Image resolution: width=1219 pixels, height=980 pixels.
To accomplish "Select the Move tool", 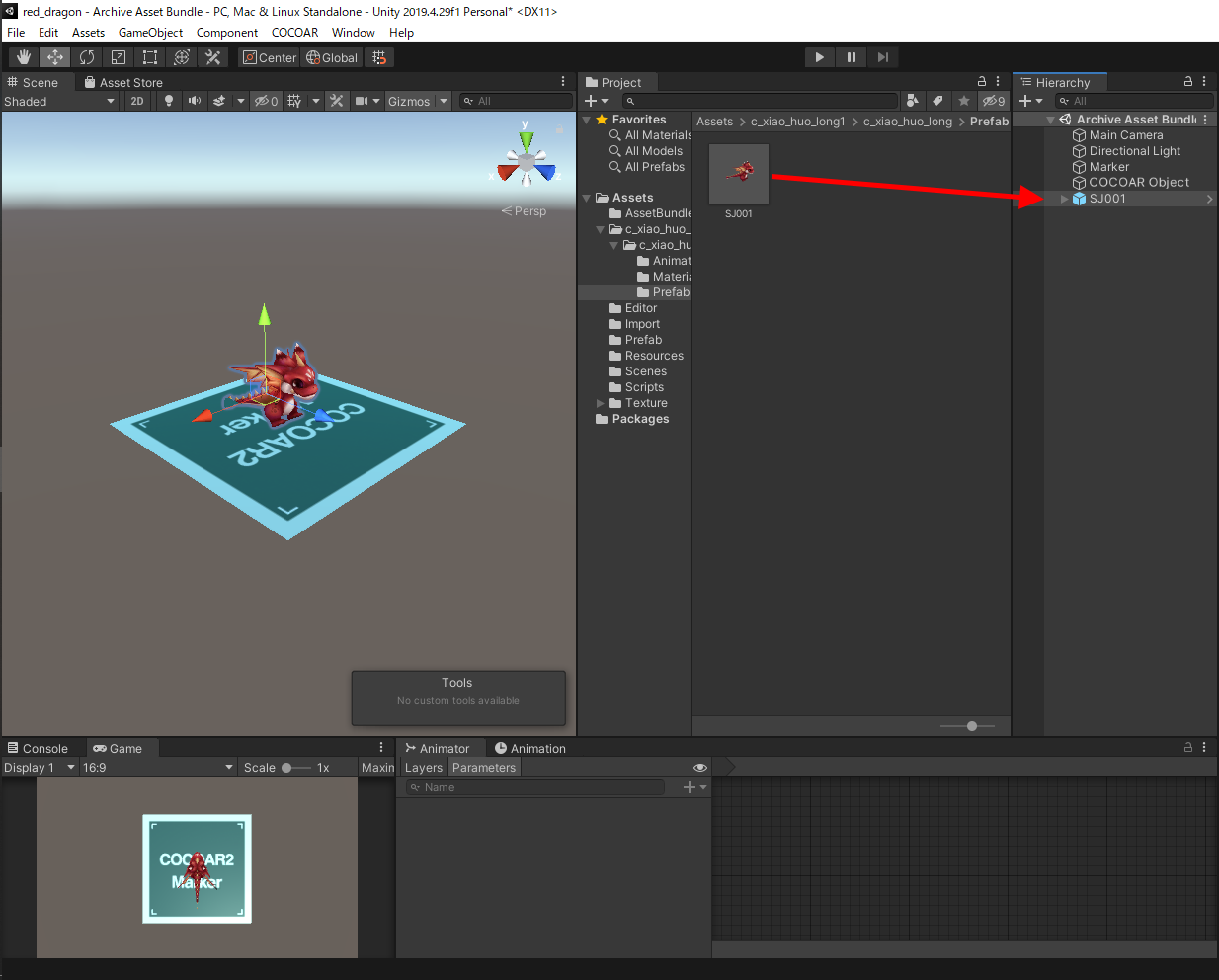I will click(55, 57).
